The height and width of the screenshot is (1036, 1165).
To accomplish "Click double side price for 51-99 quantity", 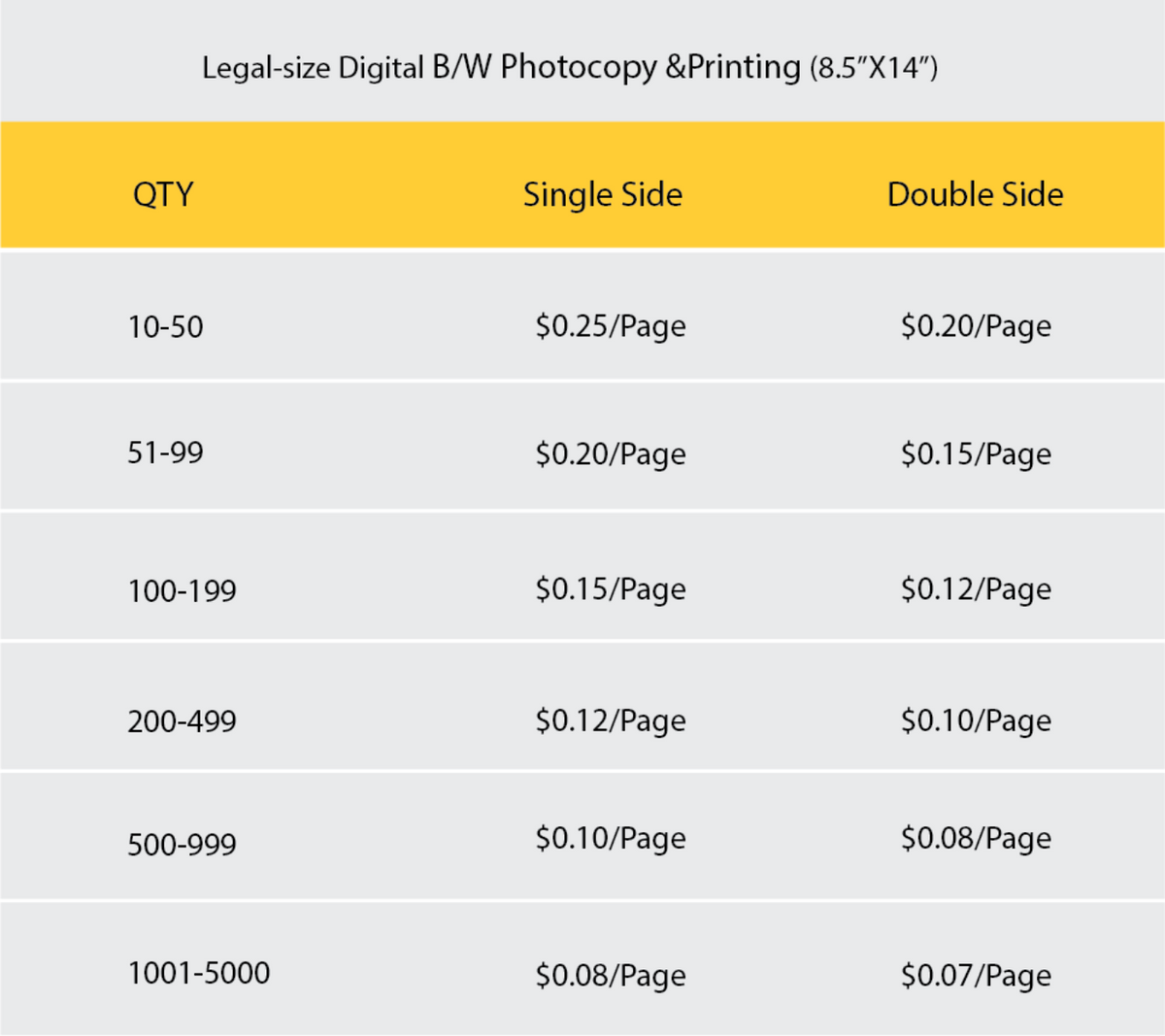I will tap(976, 454).
